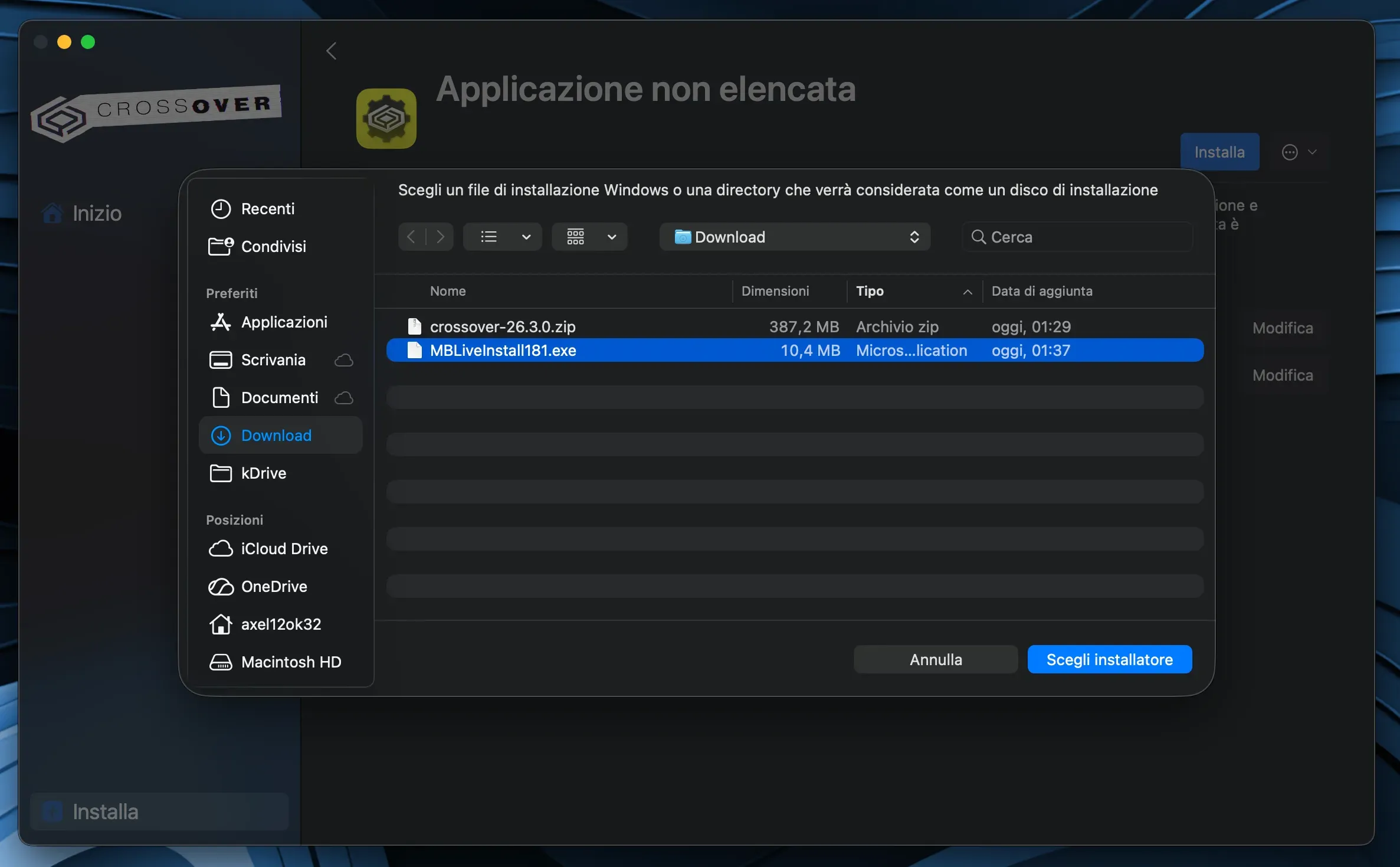Click the back chevron in CrossOver window

click(x=332, y=51)
